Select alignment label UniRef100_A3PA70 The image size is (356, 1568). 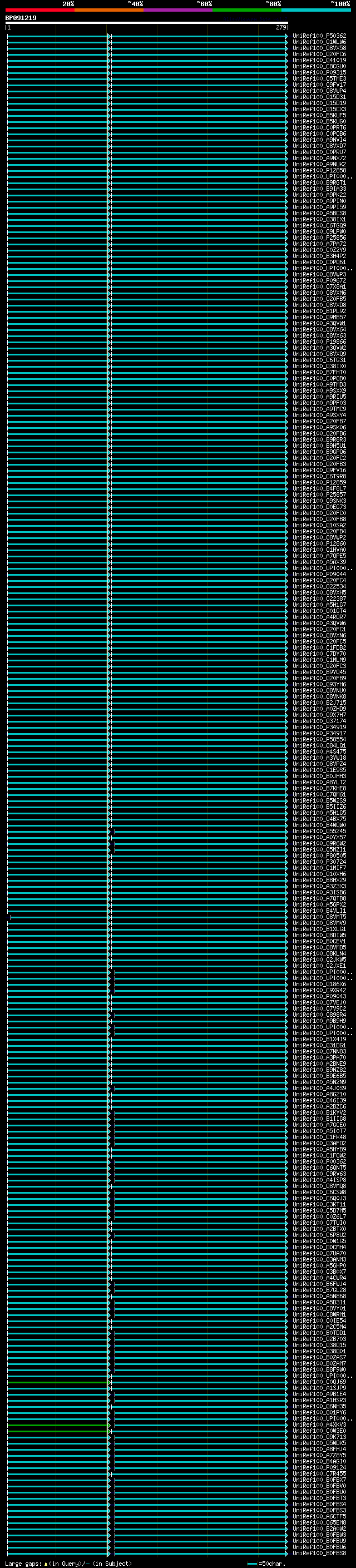pyautogui.click(x=319, y=1057)
